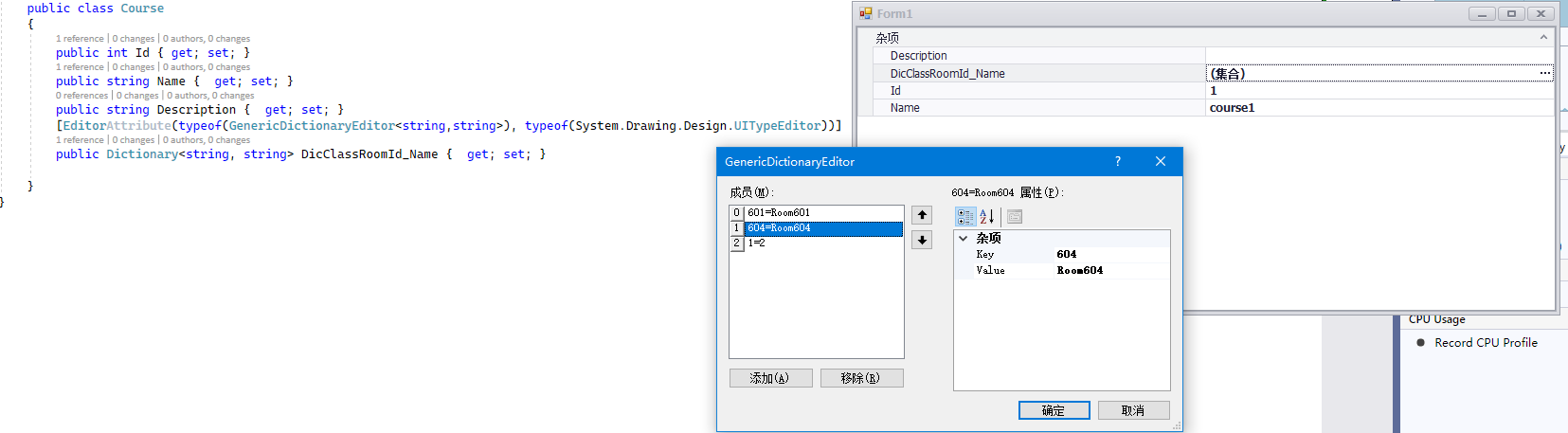This screenshot has height=433, width=1568.
Task: Cancel dialog with 取消 button
Action: tap(1133, 410)
